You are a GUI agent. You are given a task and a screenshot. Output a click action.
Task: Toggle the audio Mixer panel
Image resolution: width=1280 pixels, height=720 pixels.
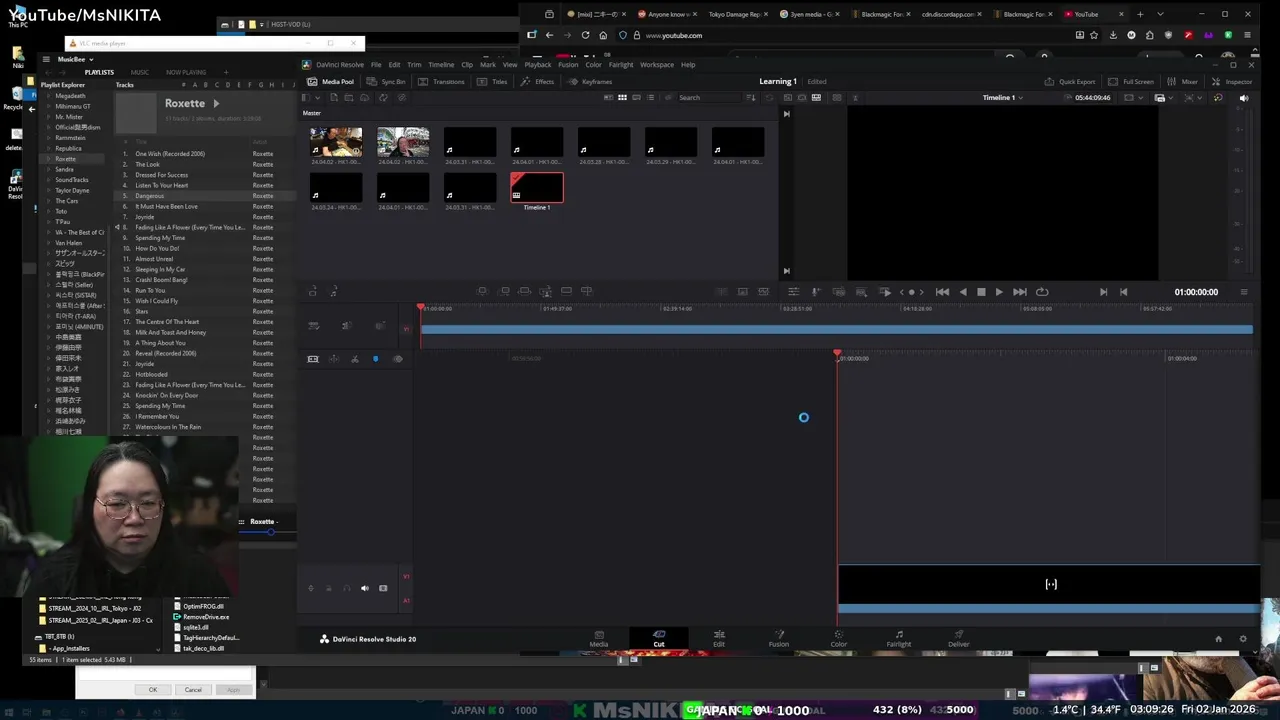click(1182, 82)
